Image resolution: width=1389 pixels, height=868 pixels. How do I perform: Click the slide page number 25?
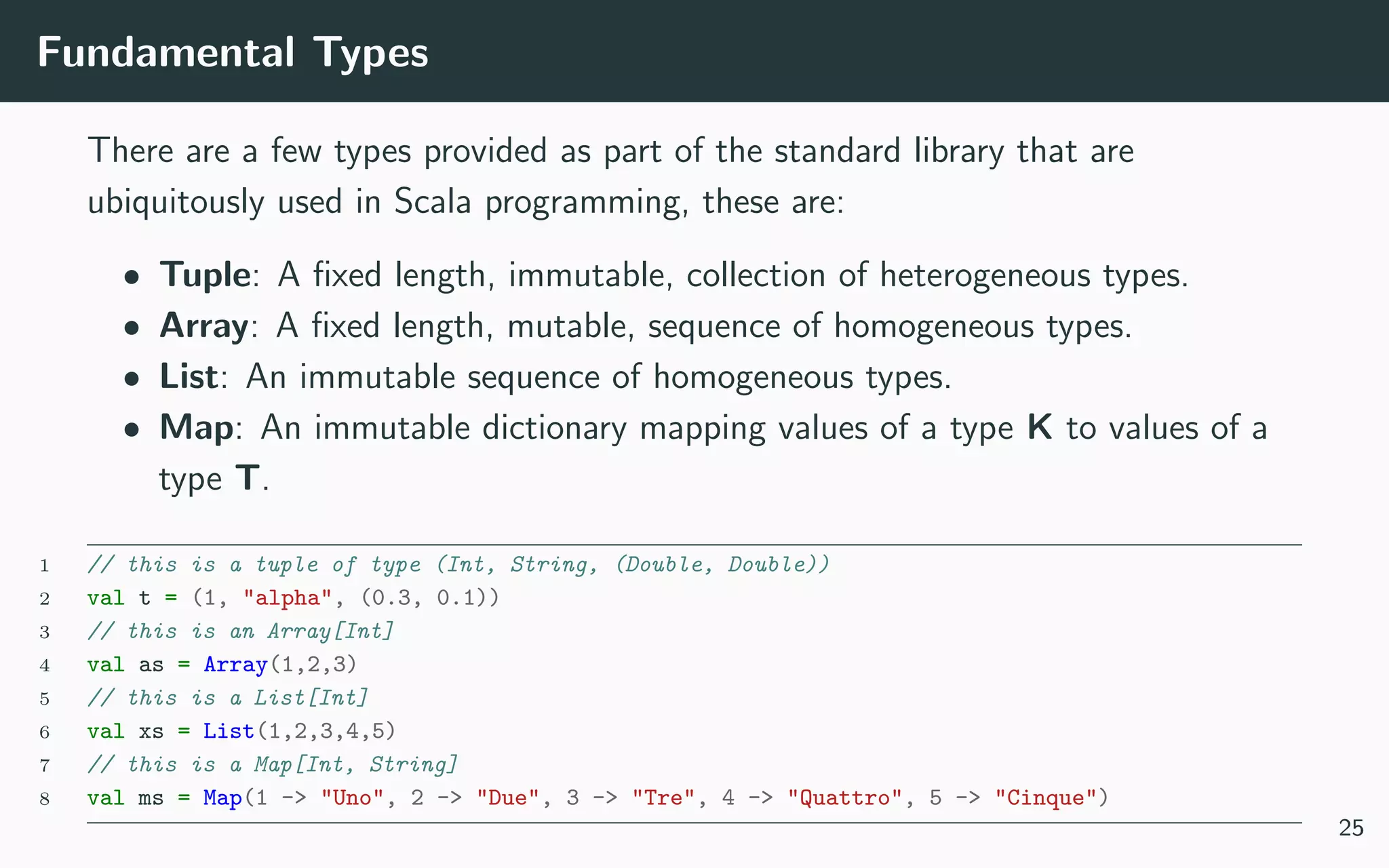[x=1350, y=828]
